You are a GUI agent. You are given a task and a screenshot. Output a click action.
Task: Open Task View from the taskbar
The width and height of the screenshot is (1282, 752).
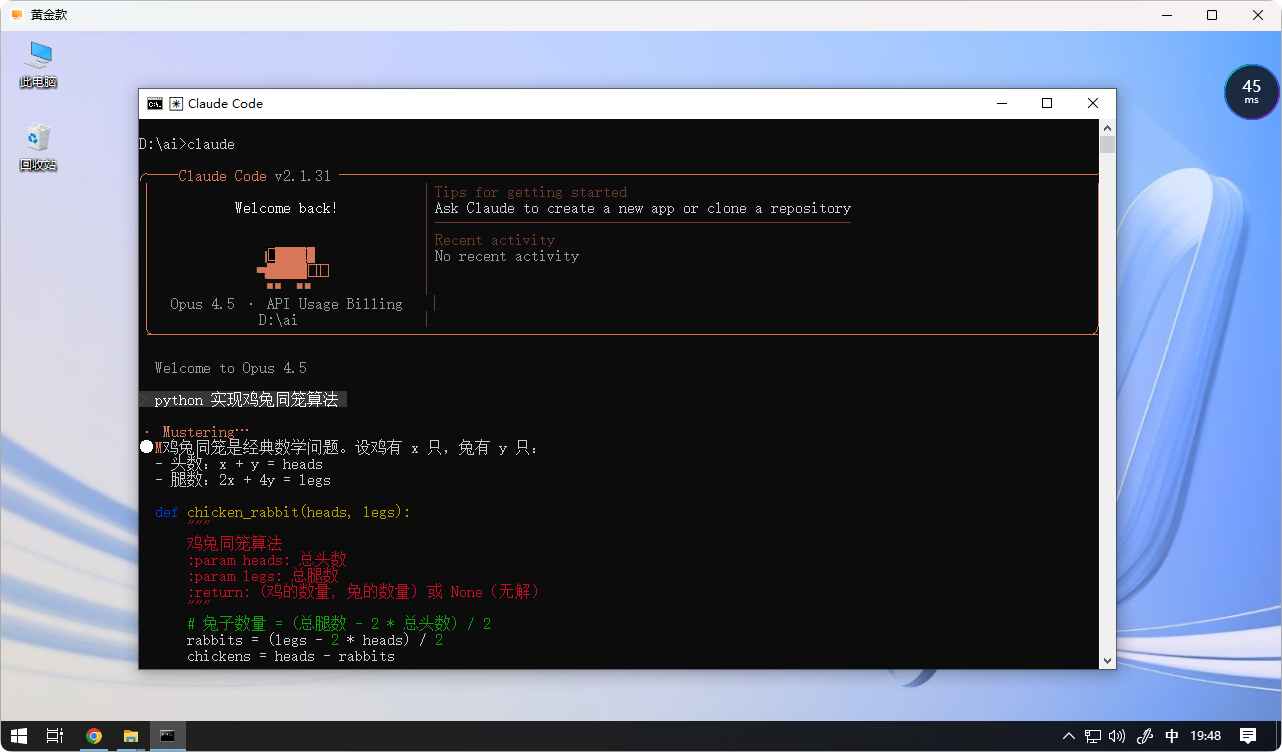(55, 736)
